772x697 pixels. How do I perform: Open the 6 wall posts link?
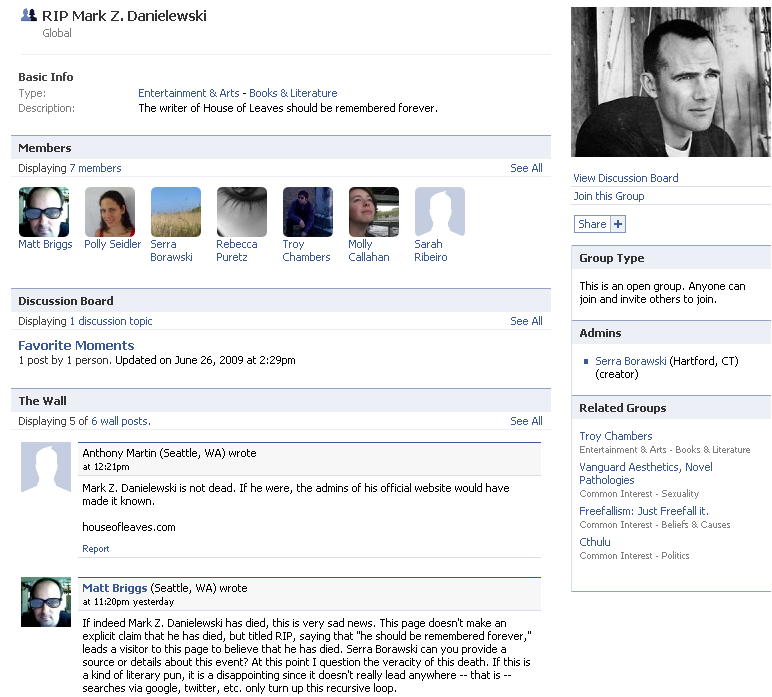(x=120, y=421)
